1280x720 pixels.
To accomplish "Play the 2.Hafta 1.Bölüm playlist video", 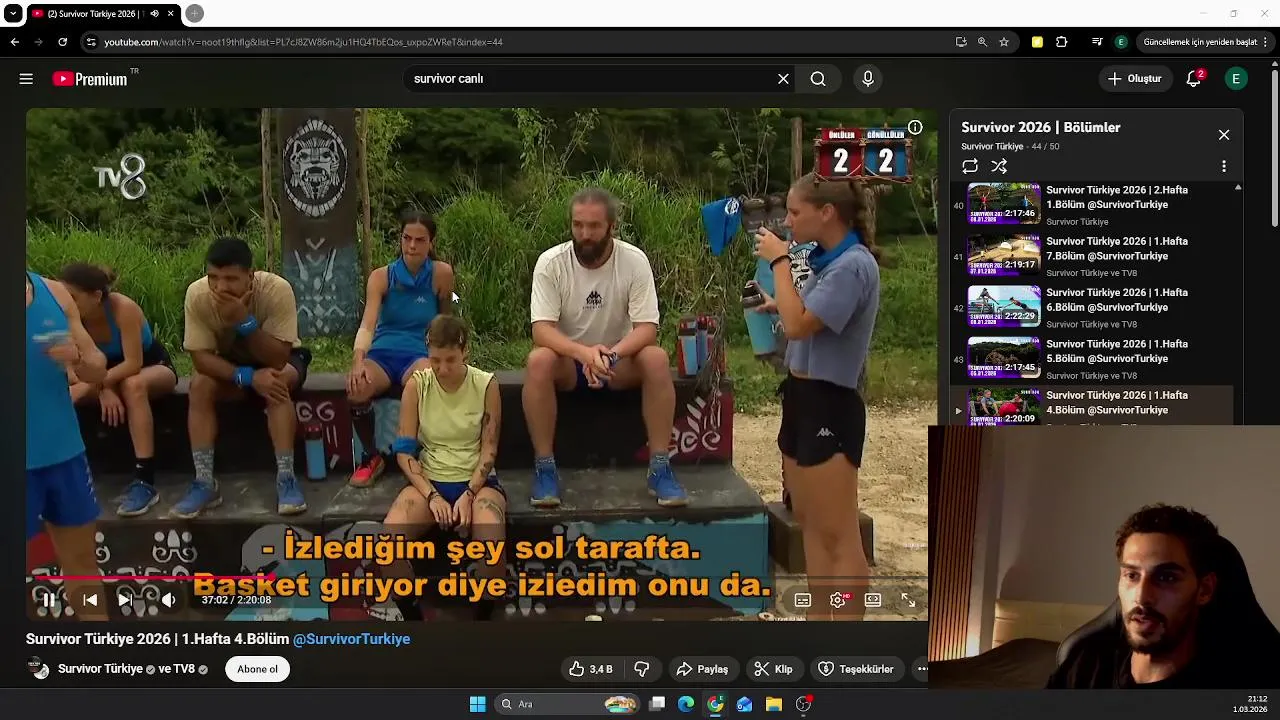I will click(1004, 204).
